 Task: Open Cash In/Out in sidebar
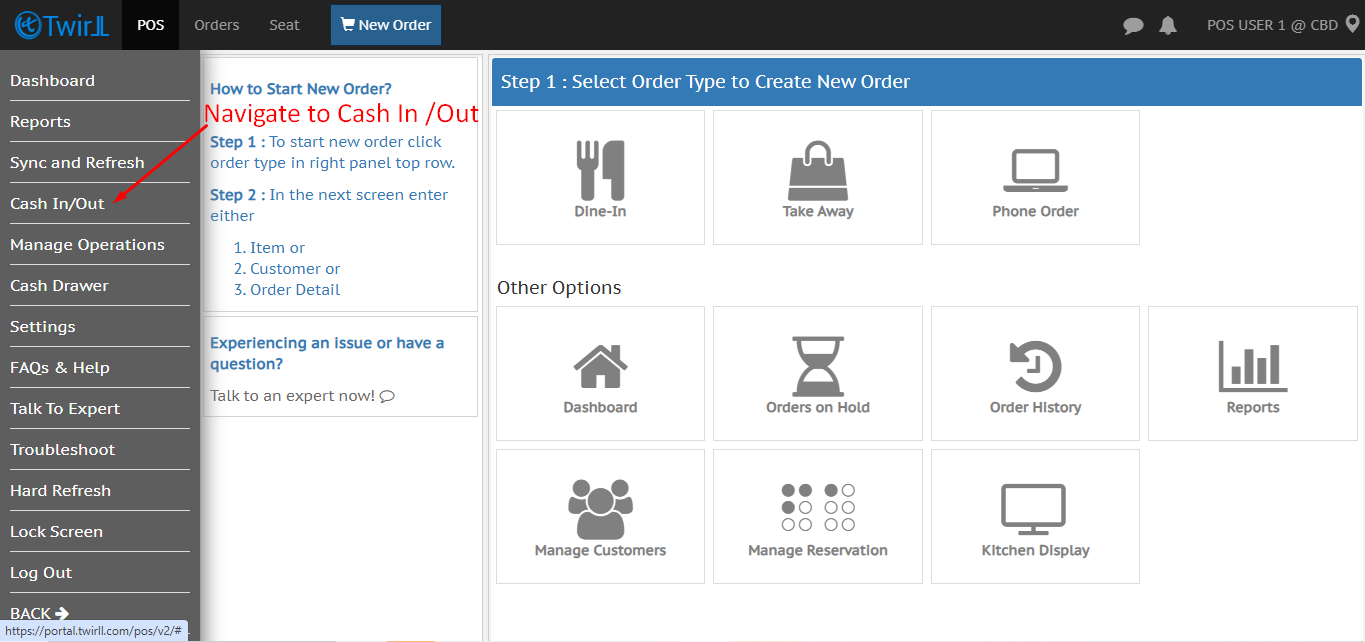click(x=57, y=203)
